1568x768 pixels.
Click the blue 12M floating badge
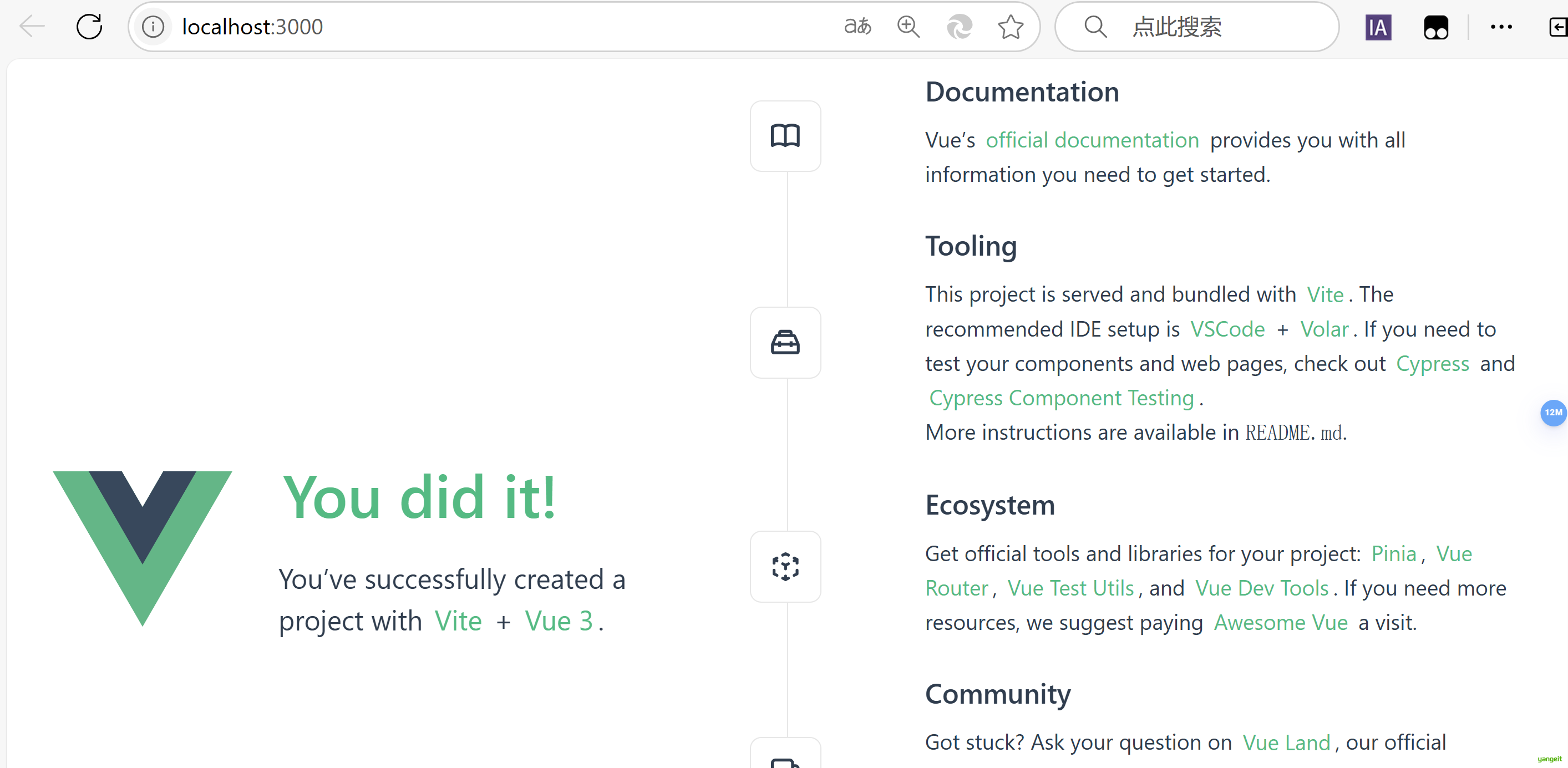(1553, 413)
